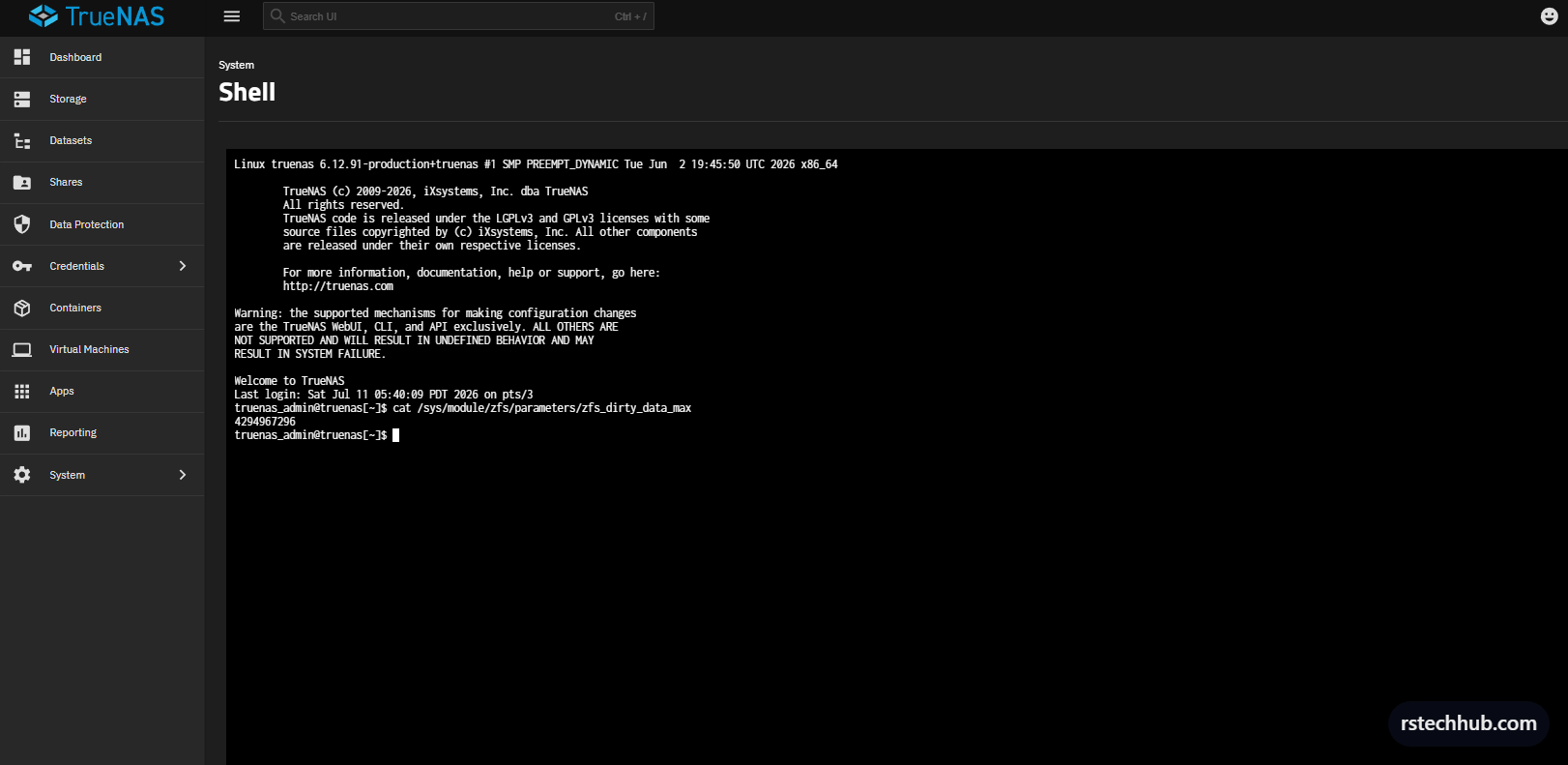
Task: Click the System gear icon
Action: (22, 475)
